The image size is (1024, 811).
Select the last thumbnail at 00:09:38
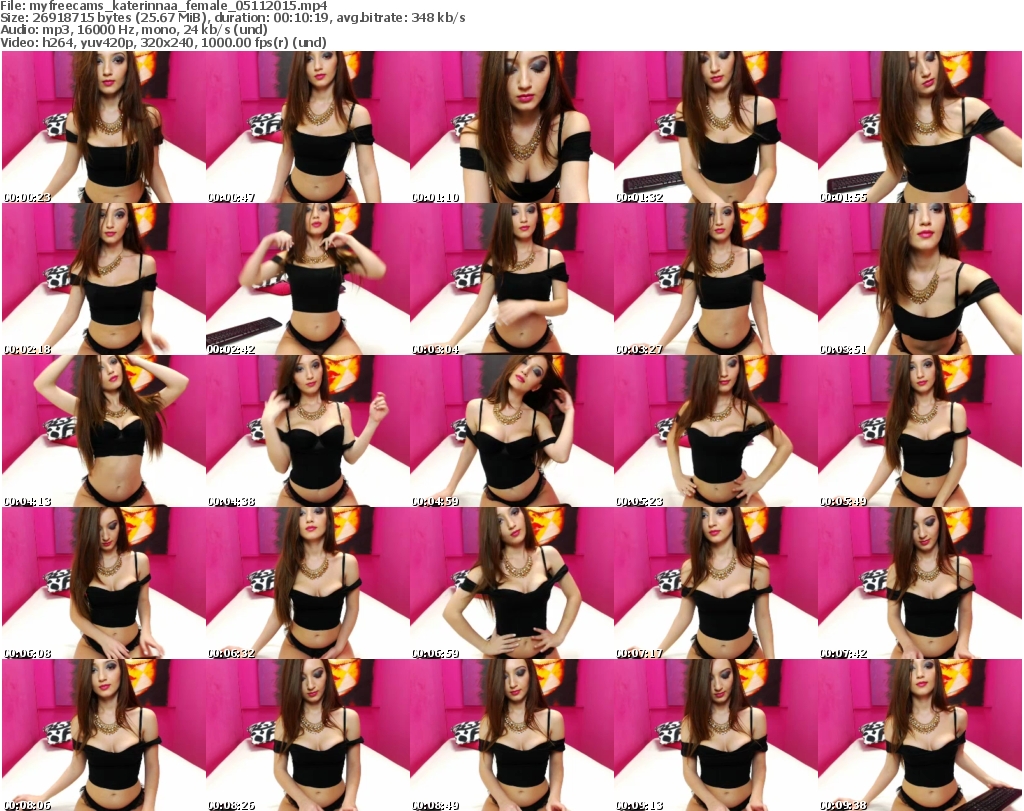[919, 735]
